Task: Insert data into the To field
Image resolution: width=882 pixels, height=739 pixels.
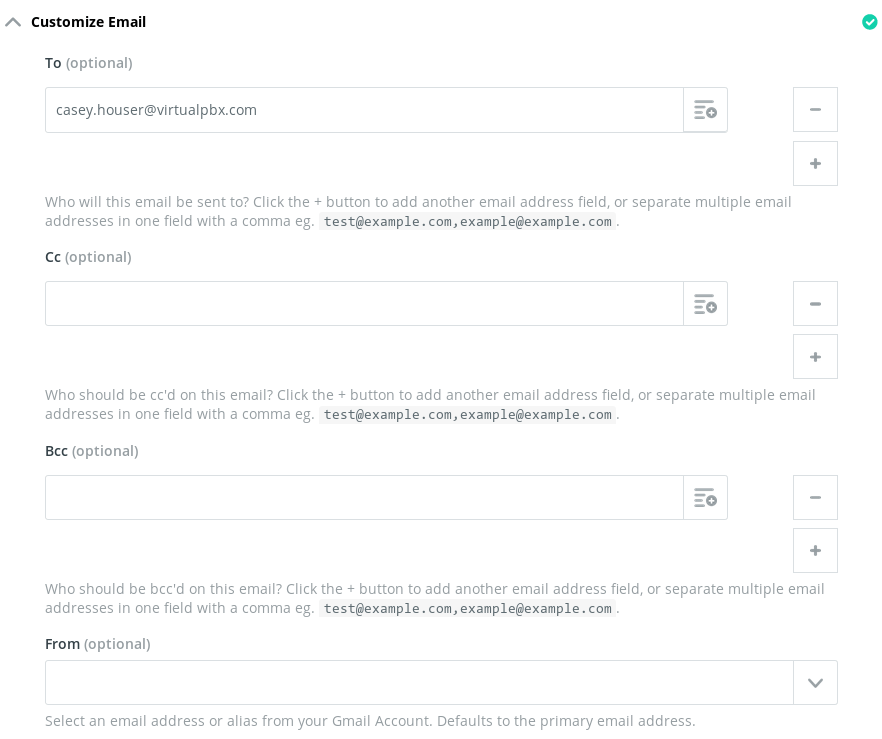Action: [705, 110]
